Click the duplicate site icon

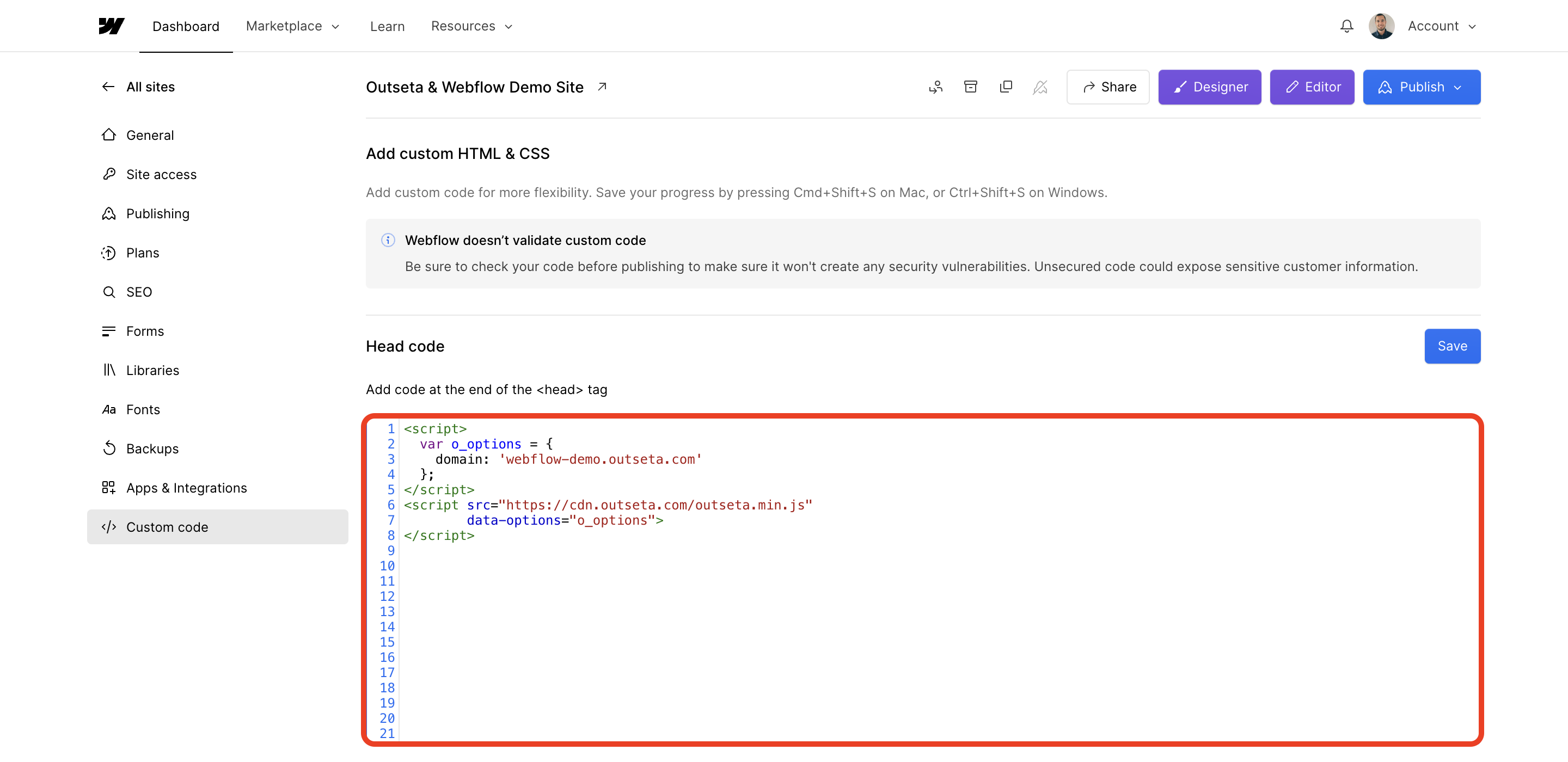click(x=1006, y=87)
